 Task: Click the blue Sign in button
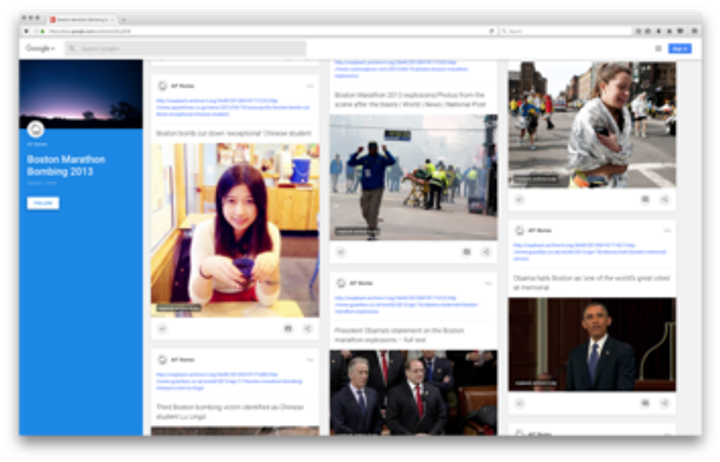[680, 48]
